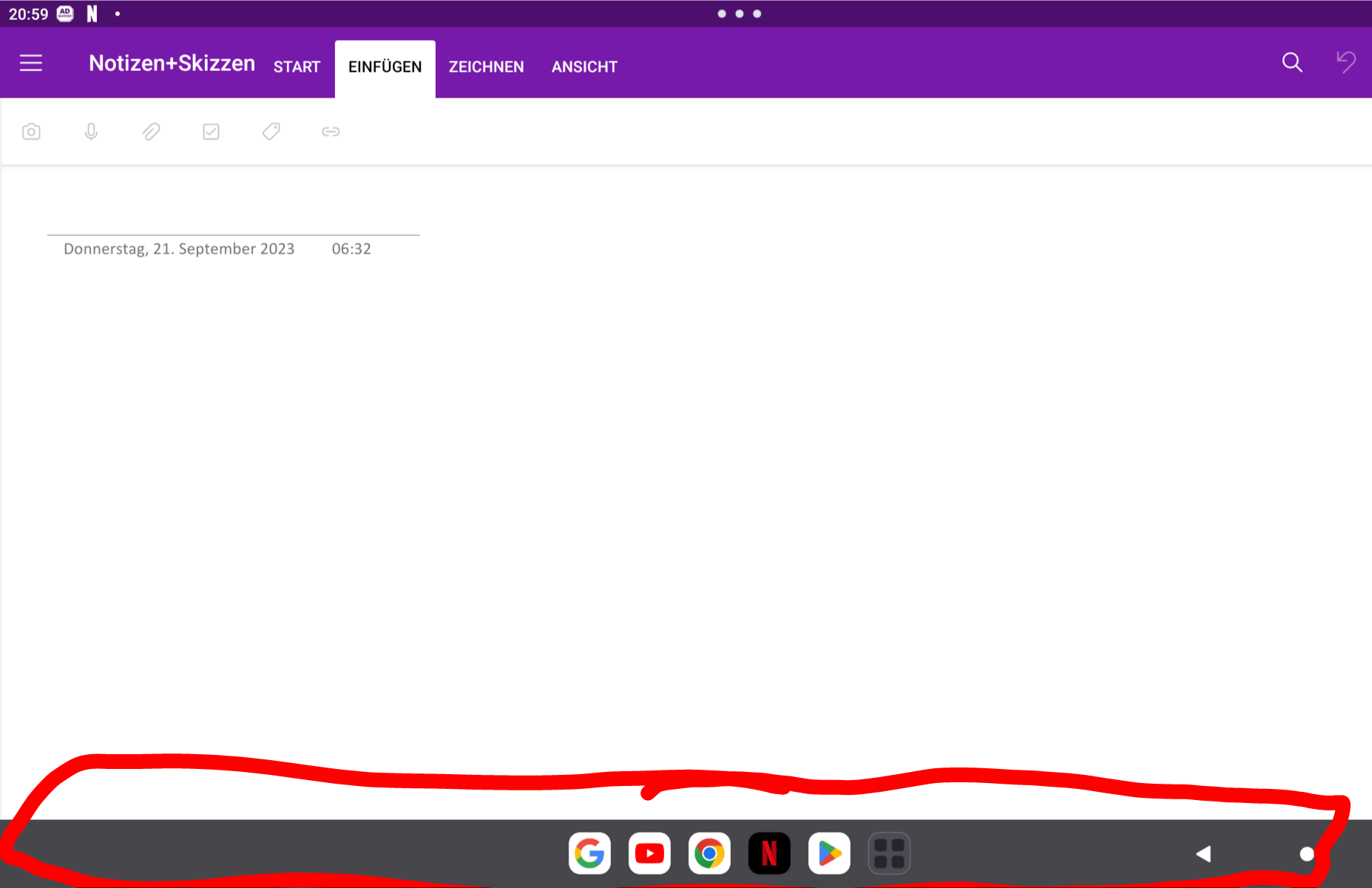Launch the Google app from the taskbar
This screenshot has width=1372, height=888.
(589, 854)
